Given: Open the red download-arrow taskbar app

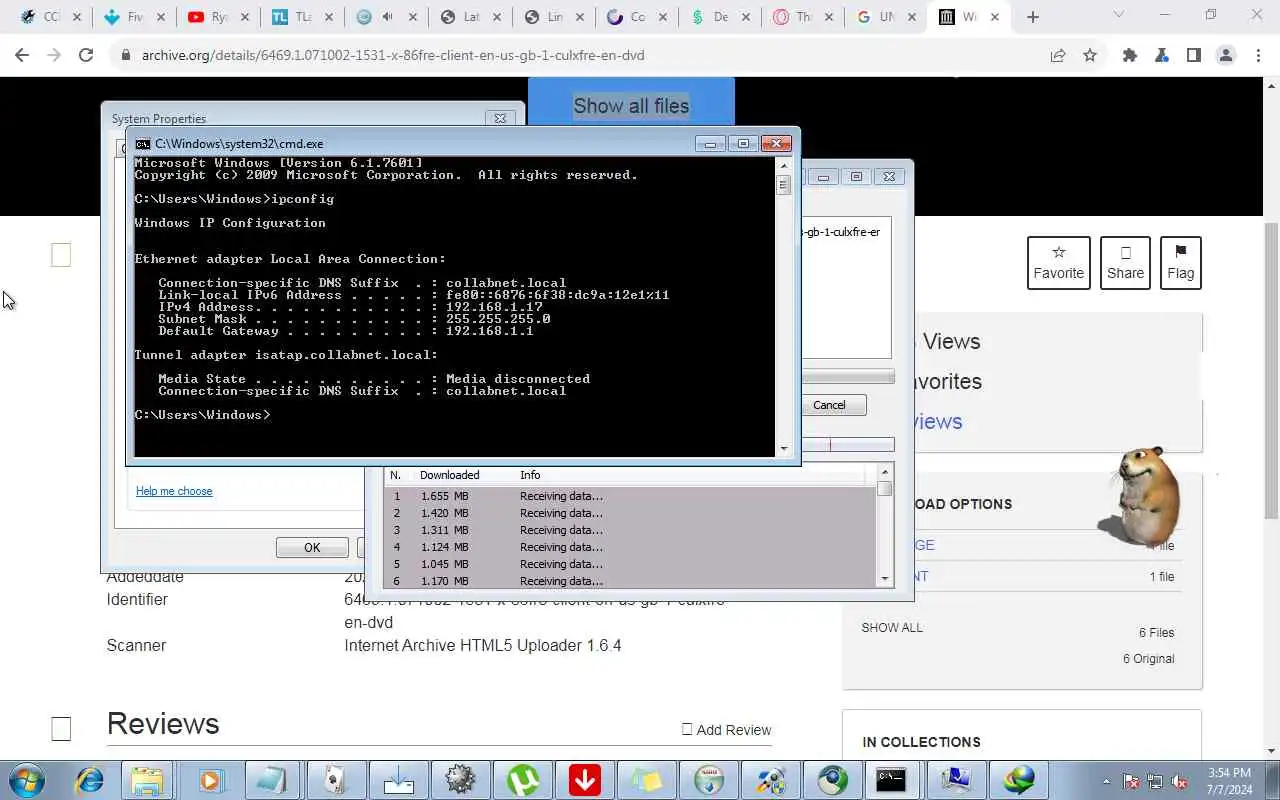Looking at the screenshot, I should 584,780.
